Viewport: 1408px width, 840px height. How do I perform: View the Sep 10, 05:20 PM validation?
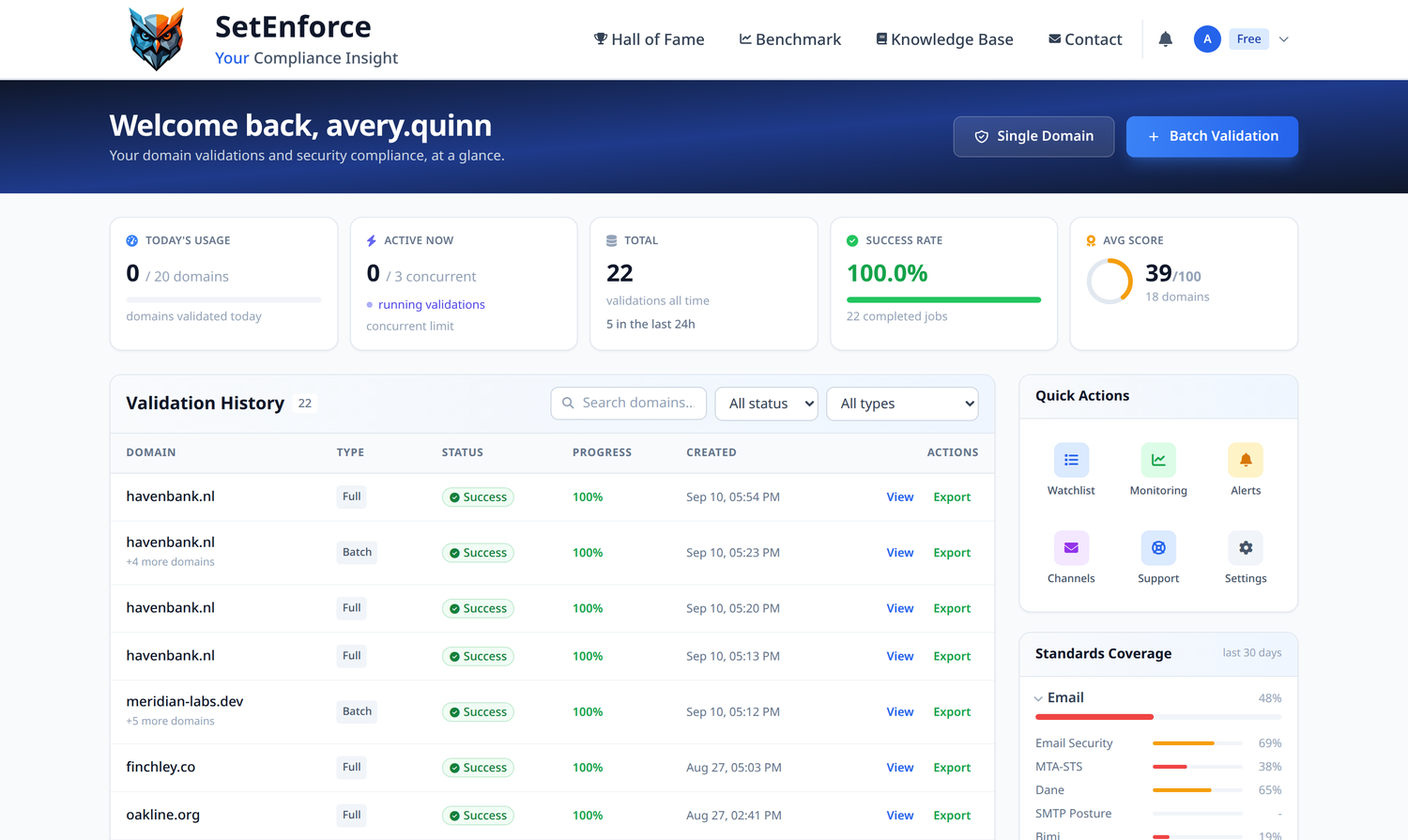point(900,608)
